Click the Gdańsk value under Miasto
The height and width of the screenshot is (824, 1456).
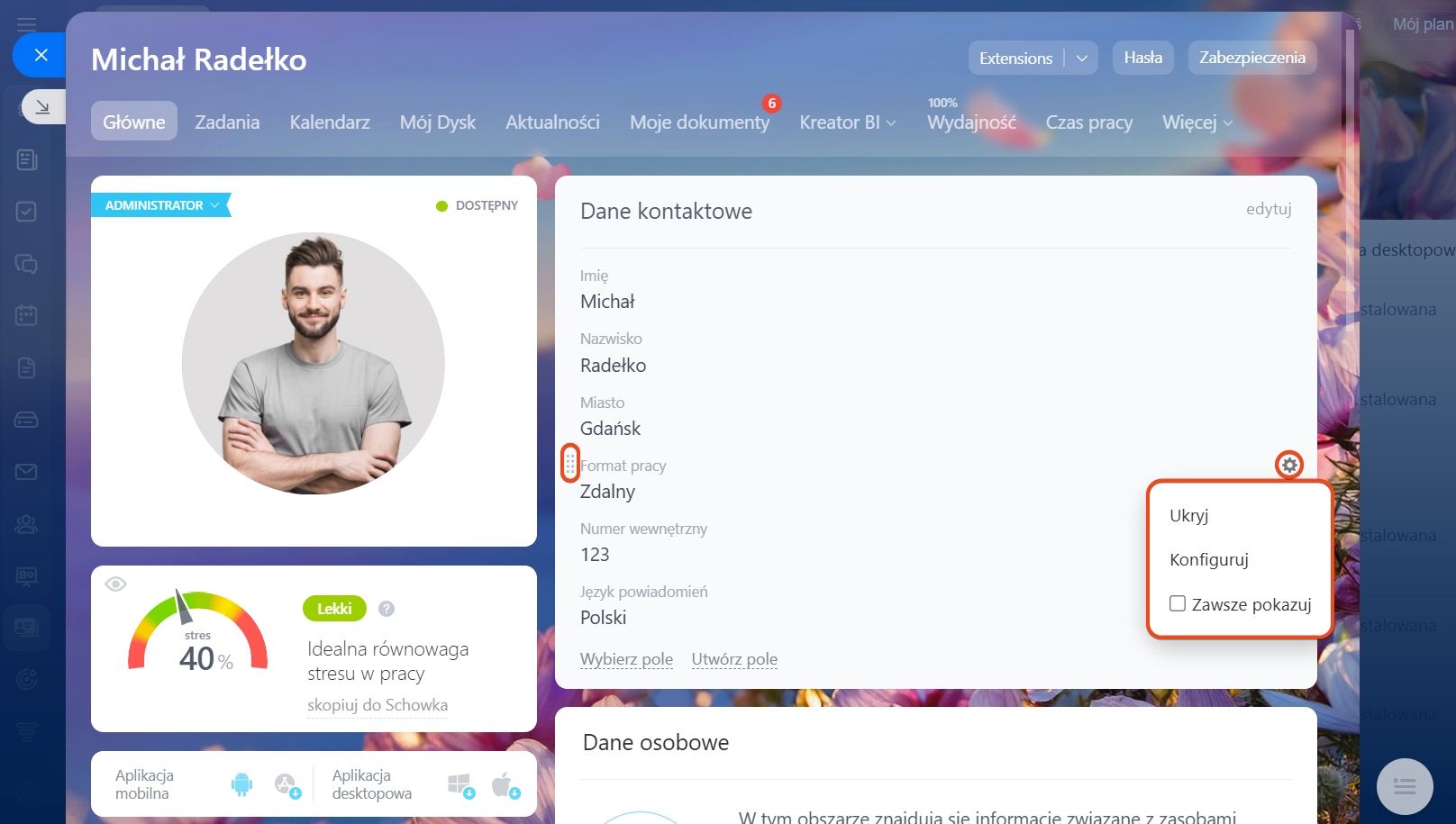[610, 429]
